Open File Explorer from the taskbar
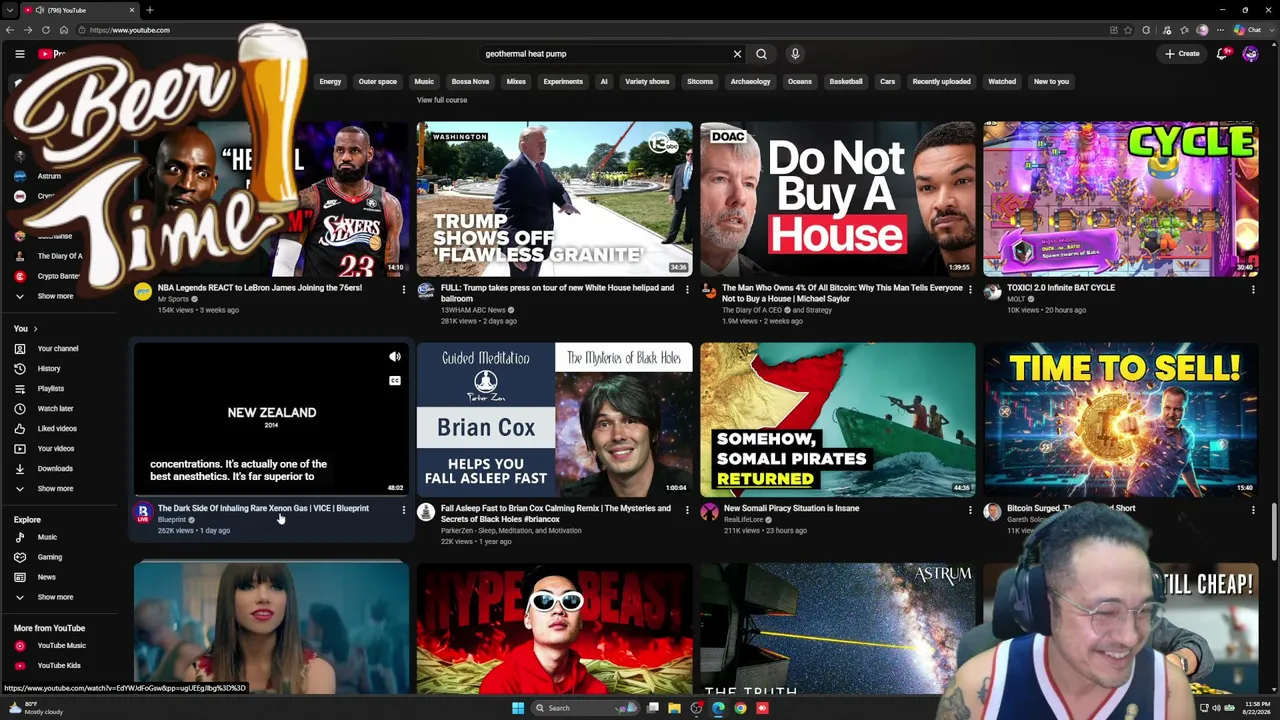 click(x=674, y=708)
